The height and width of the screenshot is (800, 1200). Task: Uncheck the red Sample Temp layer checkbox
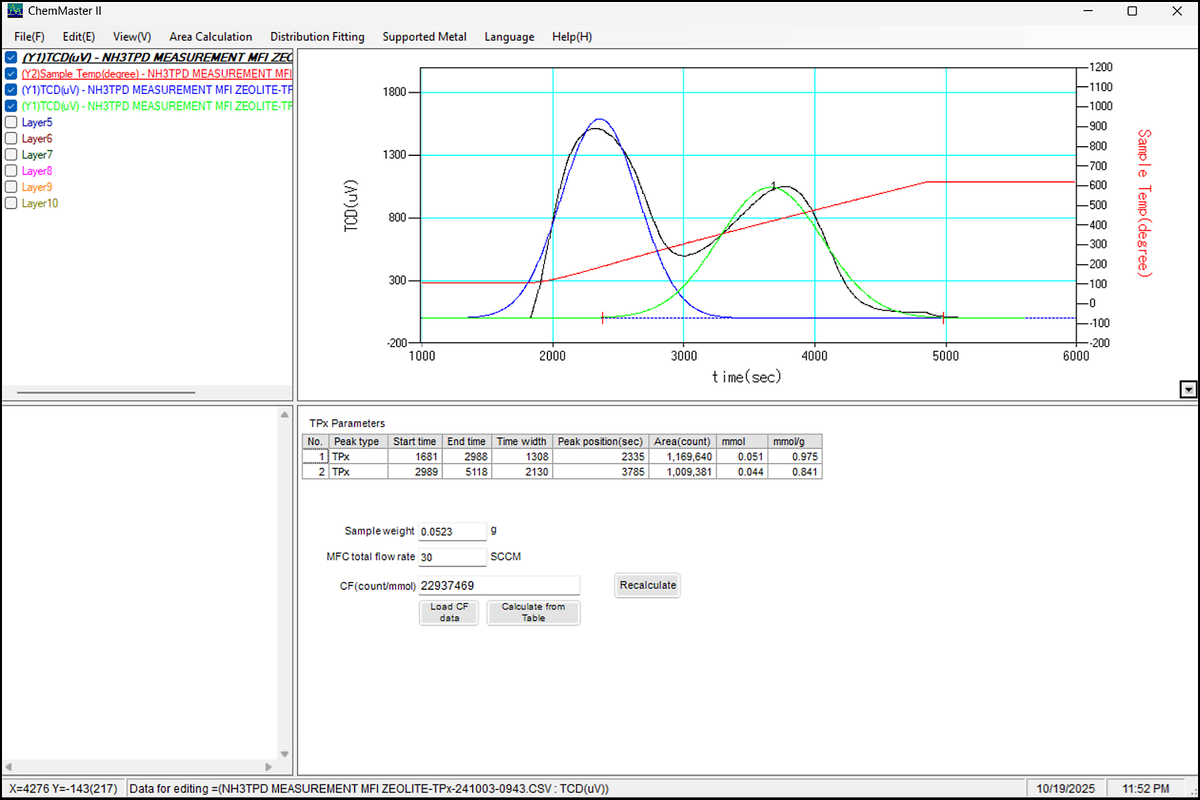point(11,74)
